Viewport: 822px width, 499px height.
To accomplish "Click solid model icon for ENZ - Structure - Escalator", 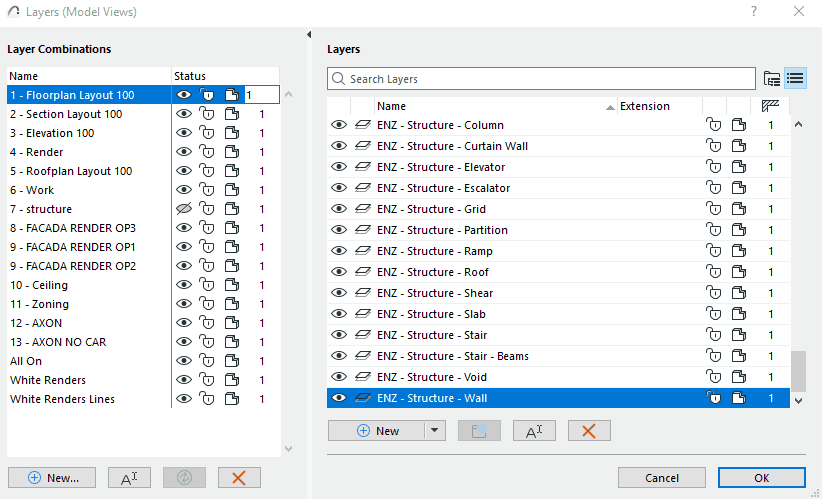I will (x=739, y=188).
